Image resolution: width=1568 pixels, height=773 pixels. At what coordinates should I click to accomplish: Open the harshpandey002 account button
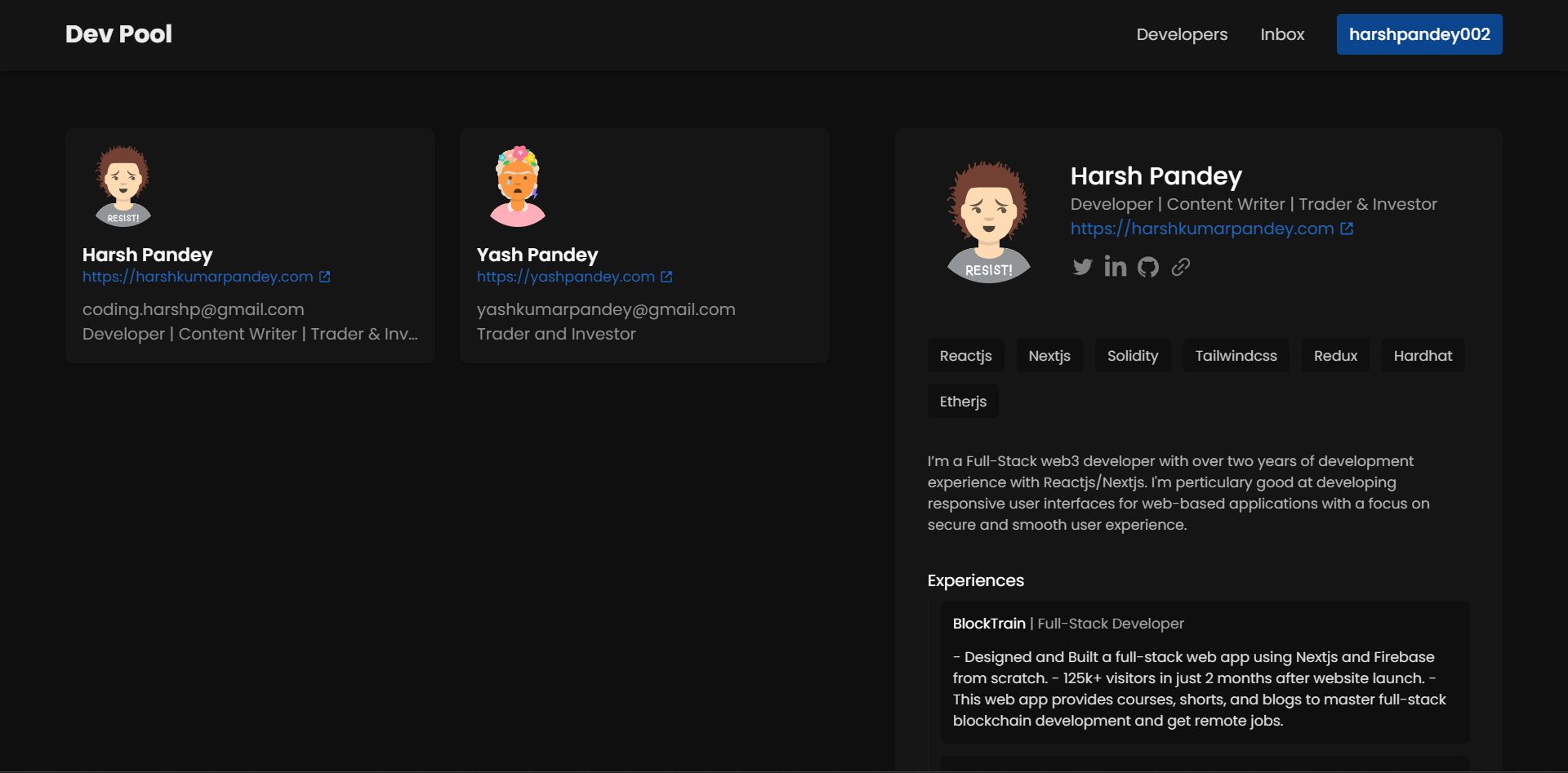click(x=1419, y=34)
